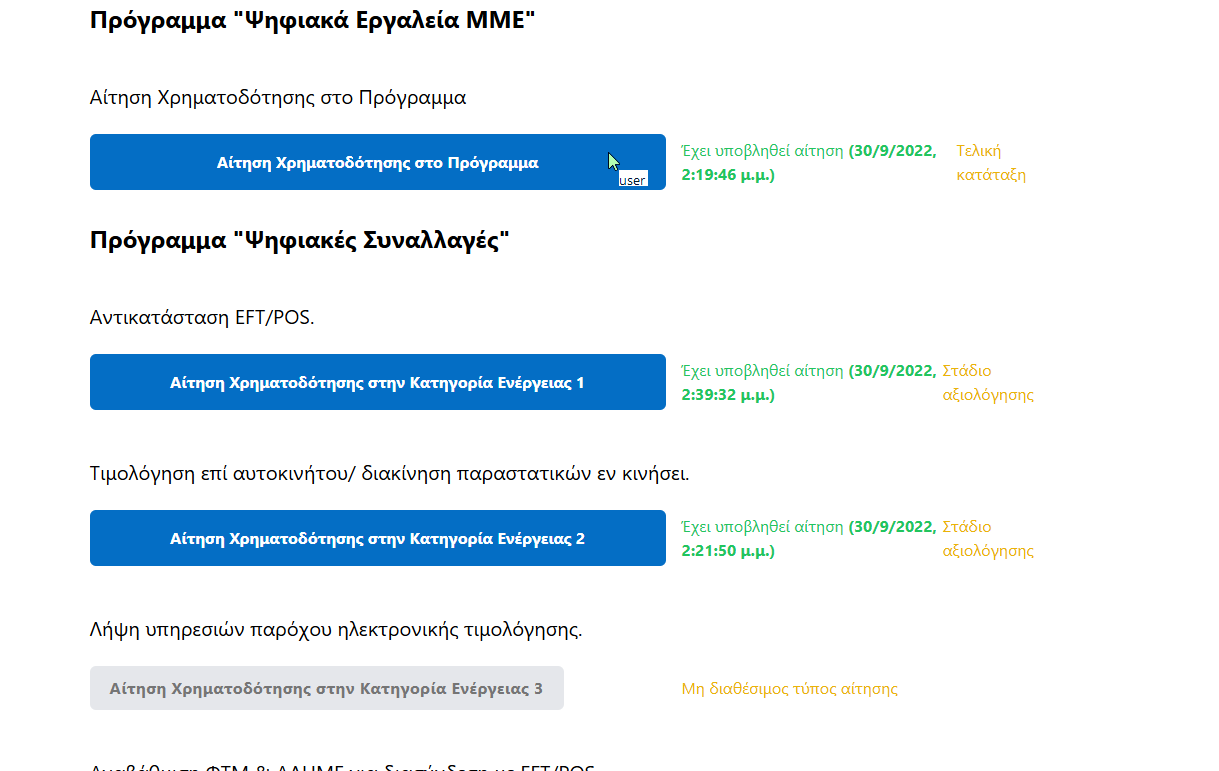
Task: Click the Τελική κατάταξη status text
Action: pyautogui.click(x=990, y=163)
